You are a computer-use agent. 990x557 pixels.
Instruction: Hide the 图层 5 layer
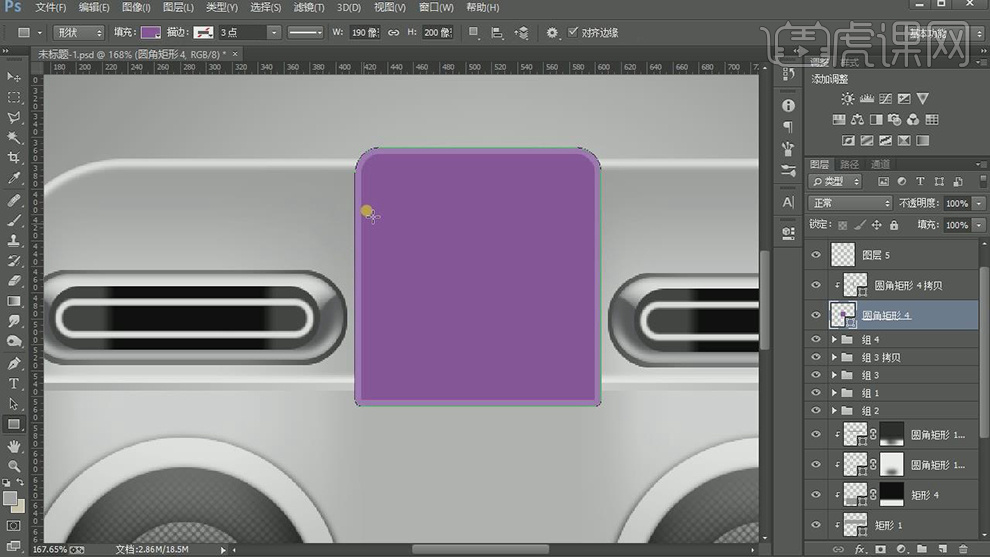click(x=816, y=255)
